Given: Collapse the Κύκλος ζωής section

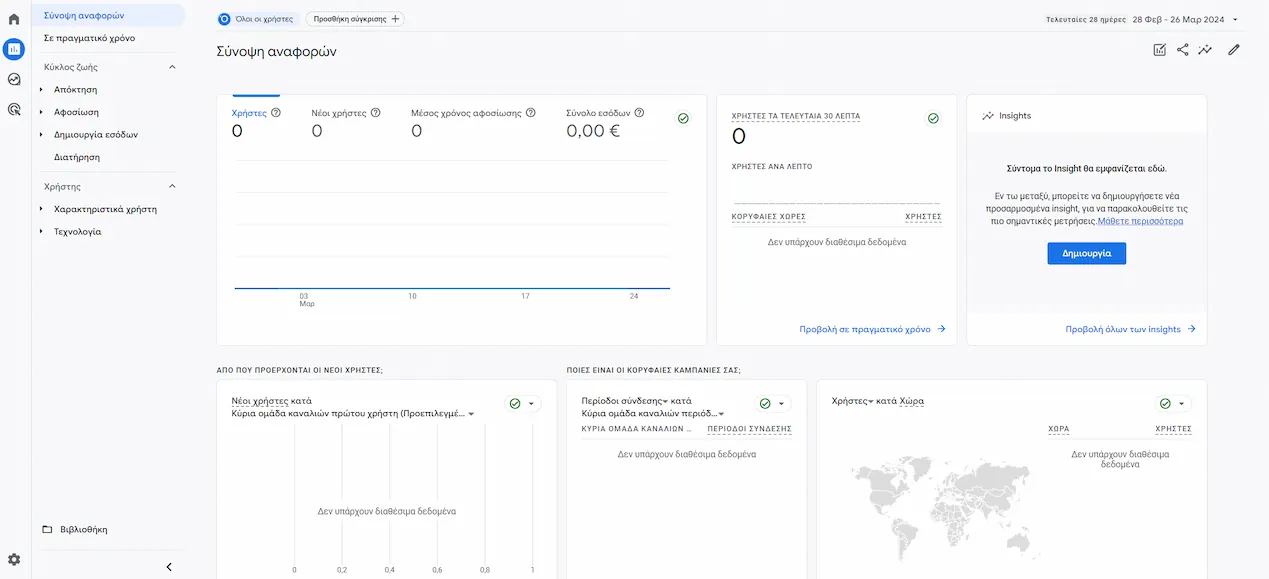Looking at the screenshot, I should [171, 66].
